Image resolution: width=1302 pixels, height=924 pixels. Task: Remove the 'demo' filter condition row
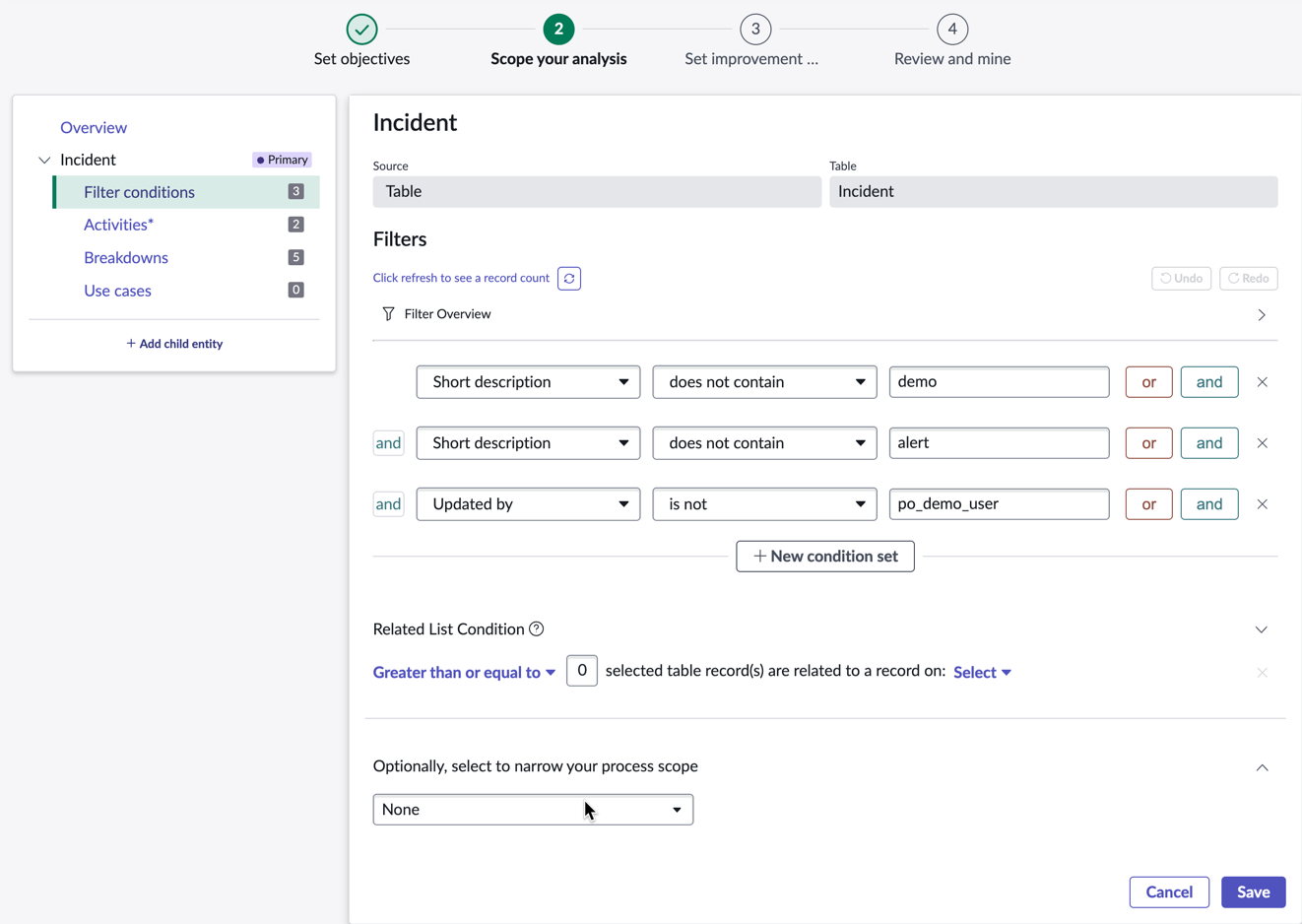[1262, 382]
